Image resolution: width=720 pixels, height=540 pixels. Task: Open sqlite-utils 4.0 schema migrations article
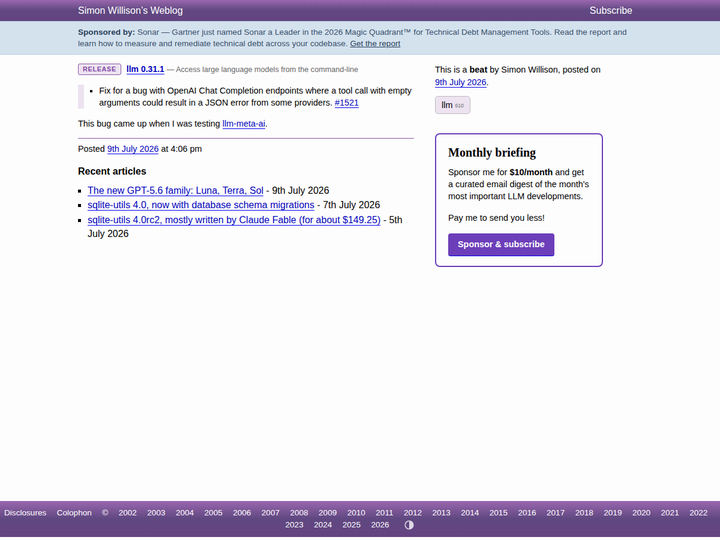pos(201,205)
